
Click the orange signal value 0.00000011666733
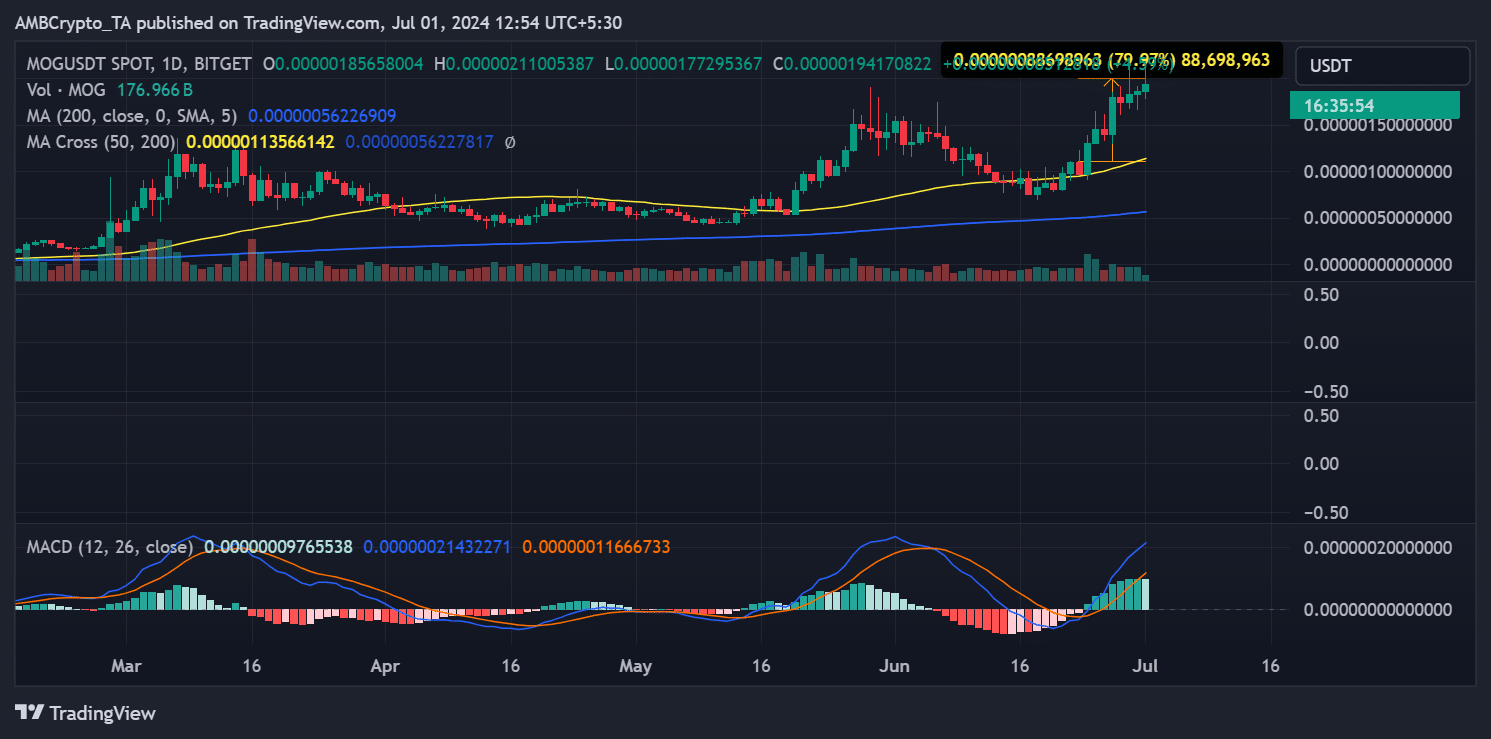pyautogui.click(x=596, y=547)
